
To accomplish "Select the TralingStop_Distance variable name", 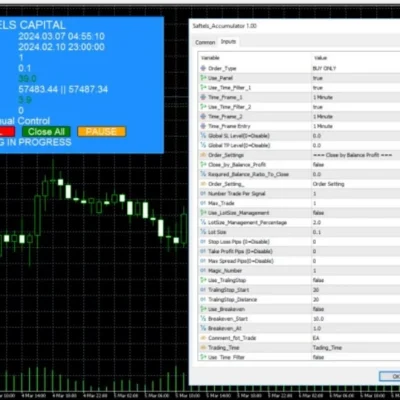I will (232, 300).
